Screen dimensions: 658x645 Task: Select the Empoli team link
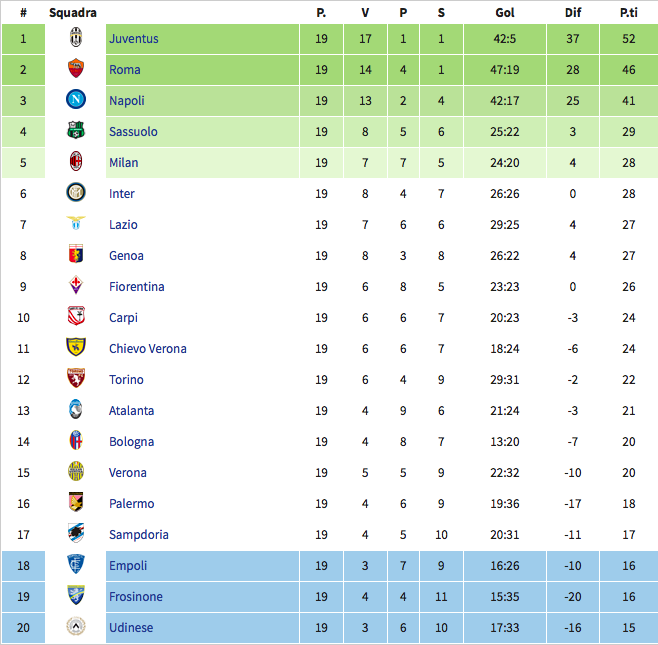(x=128, y=566)
